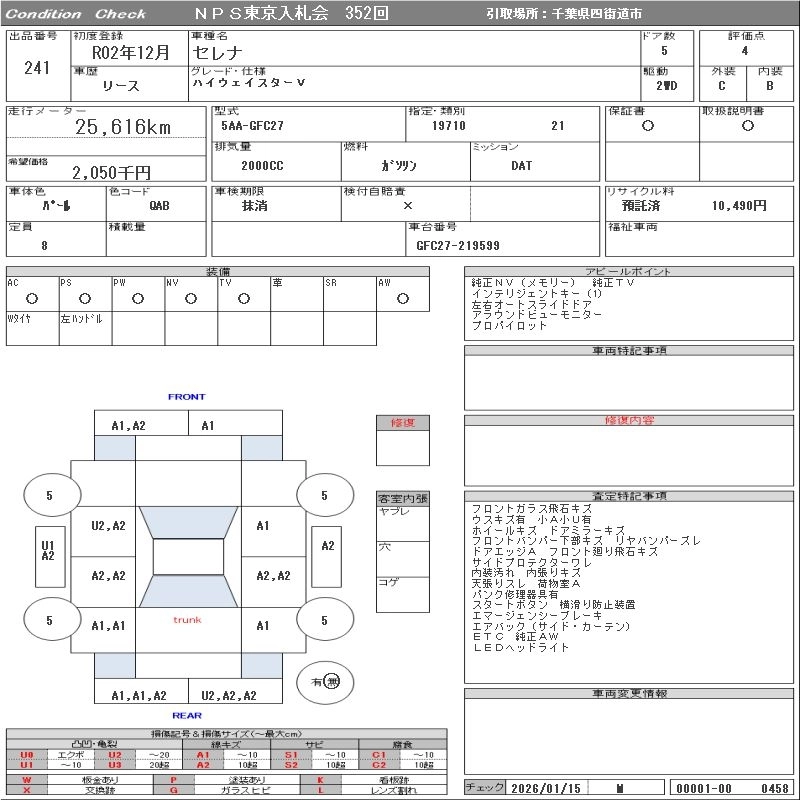Screen dimensions: 800x800
Task: Click the PS equipment circle
Action: pyautogui.click(x=85, y=298)
